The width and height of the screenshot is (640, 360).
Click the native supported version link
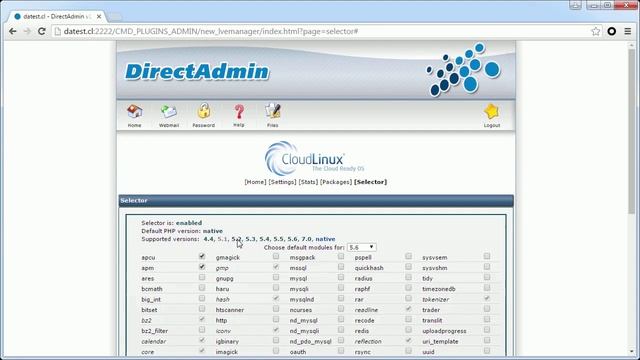tap(325, 239)
